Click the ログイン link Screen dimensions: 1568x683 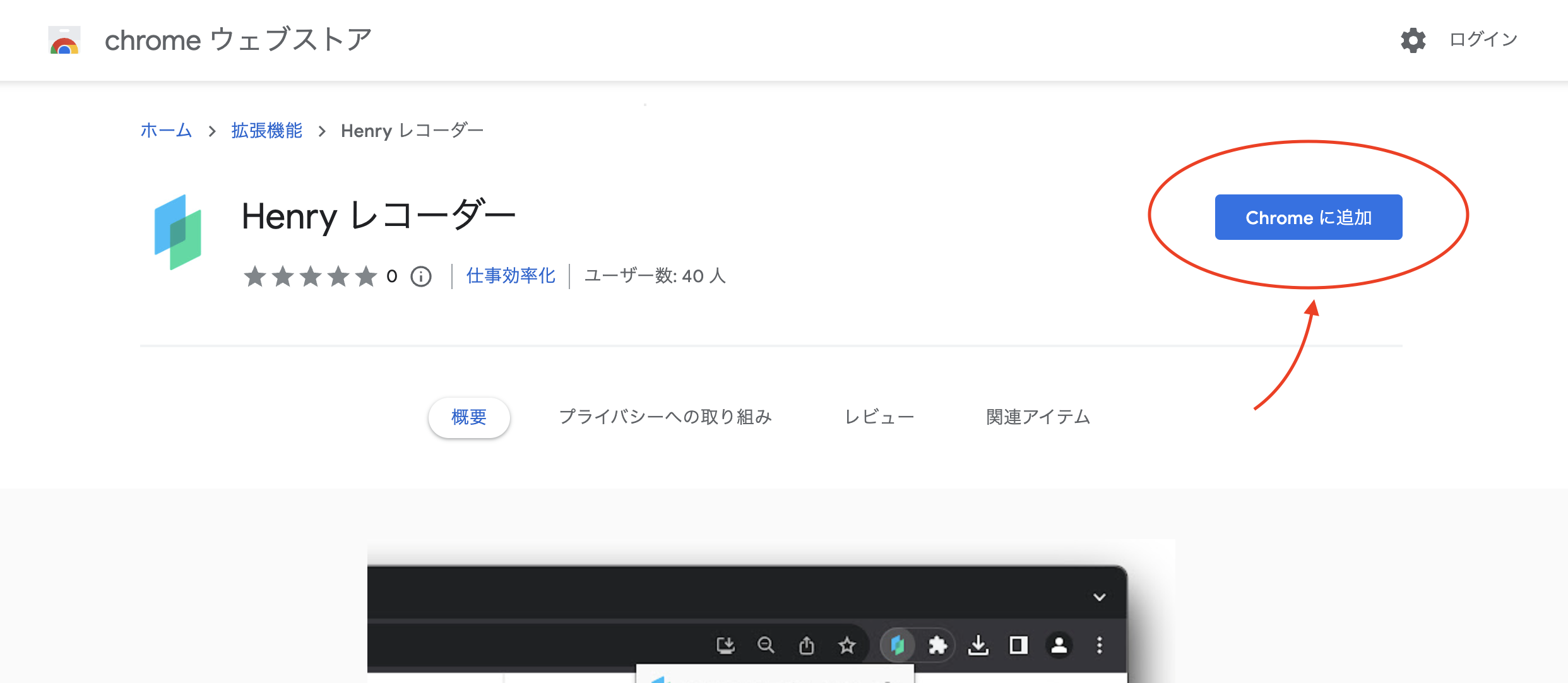[x=1483, y=40]
